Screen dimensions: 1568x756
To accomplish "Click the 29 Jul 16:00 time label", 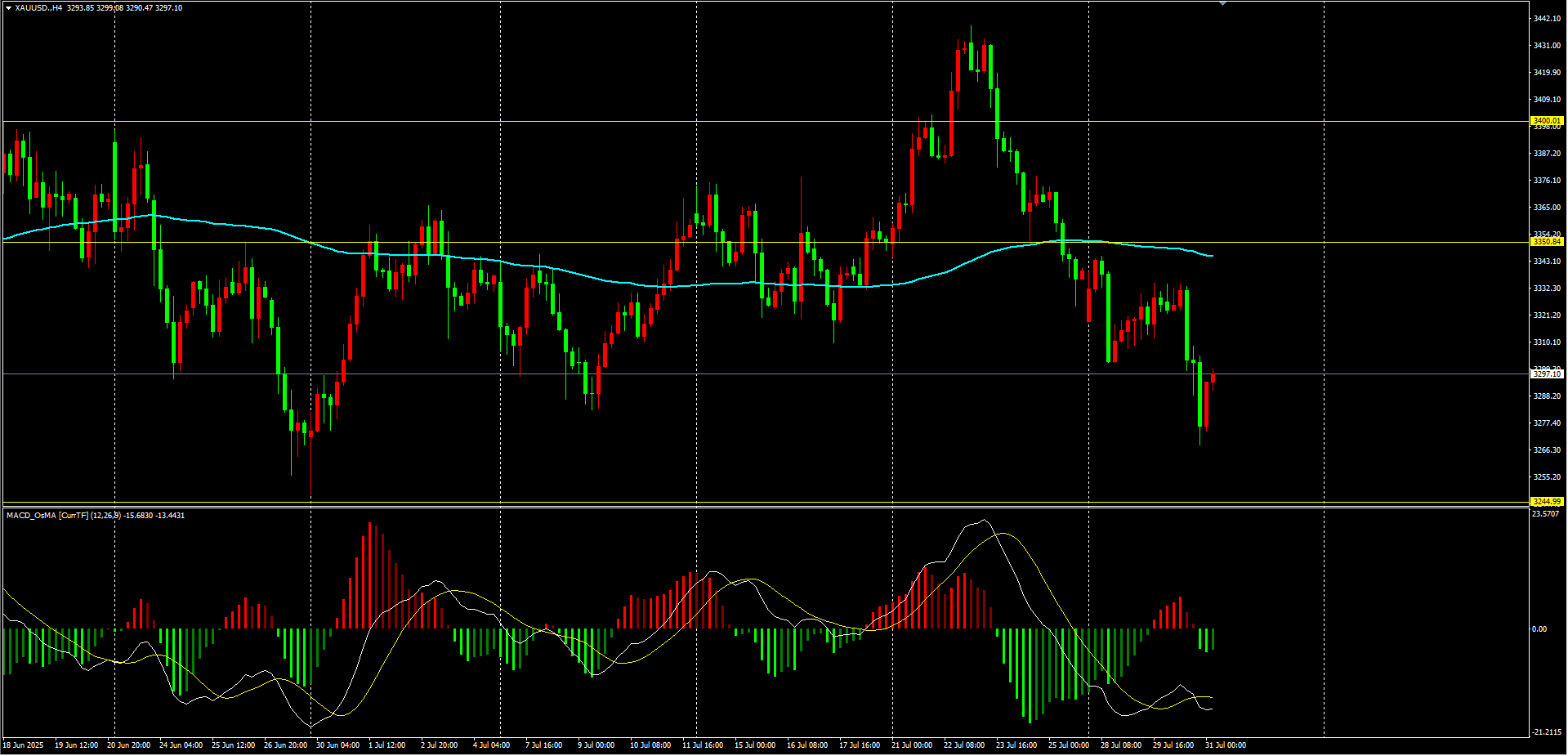I will pyautogui.click(x=1173, y=745).
